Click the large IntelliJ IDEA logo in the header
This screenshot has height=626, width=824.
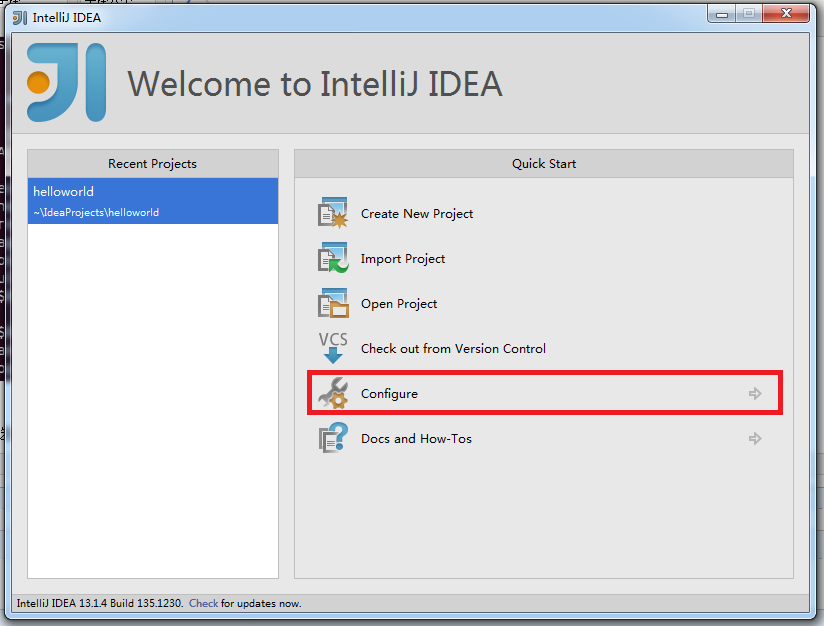pyautogui.click(x=66, y=83)
